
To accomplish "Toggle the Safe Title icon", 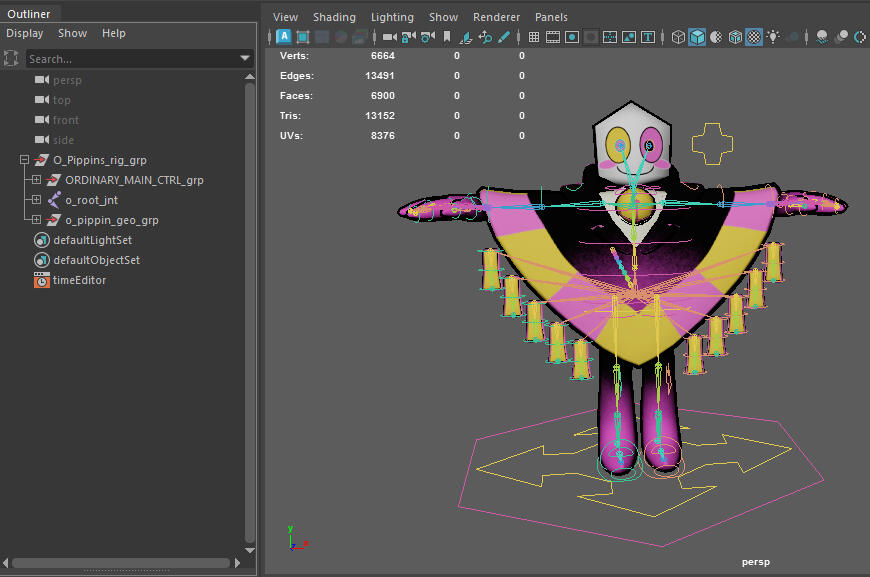I will tap(648, 37).
